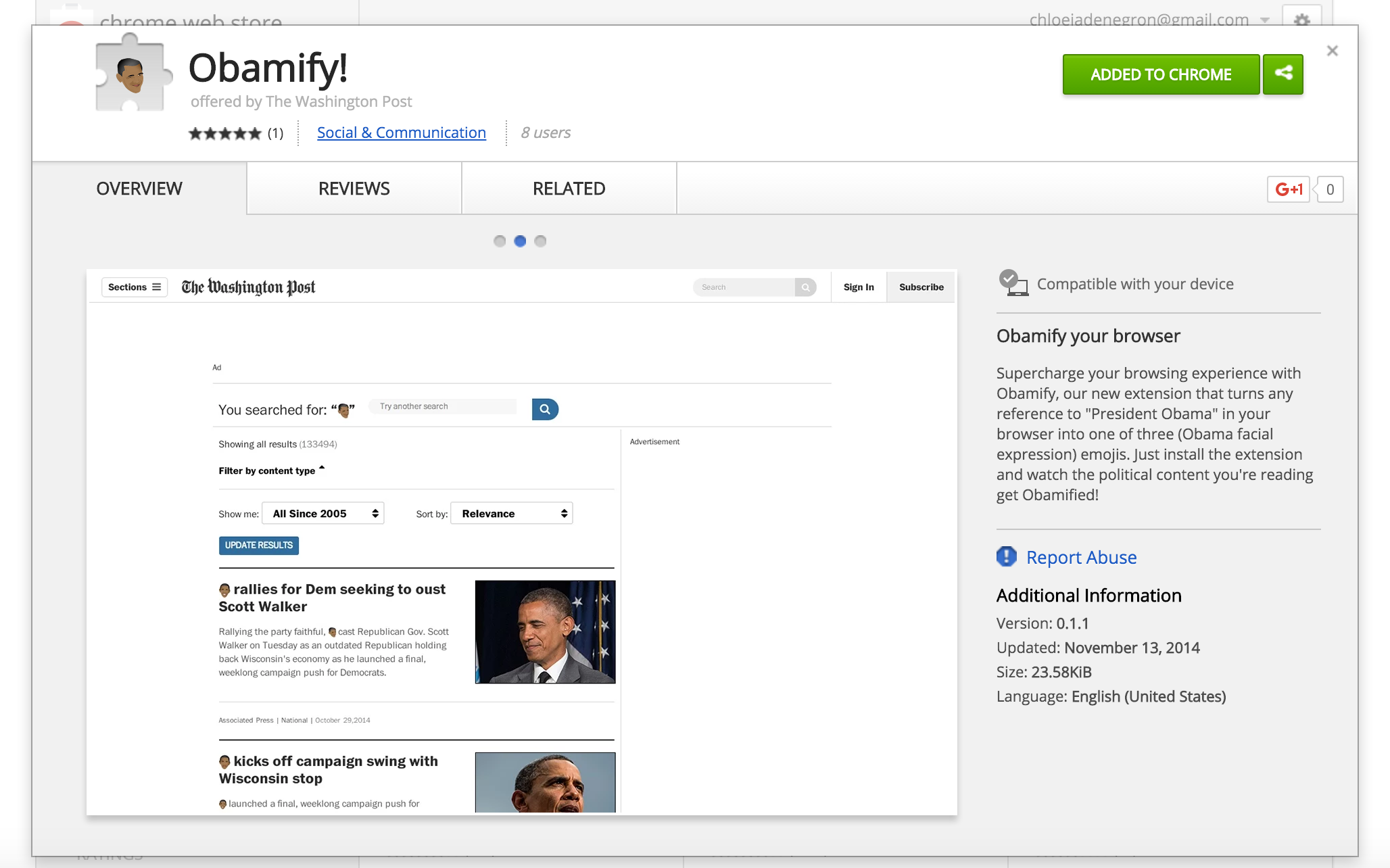
Task: Click the 'Additional Information' heading
Action: pos(1088,596)
